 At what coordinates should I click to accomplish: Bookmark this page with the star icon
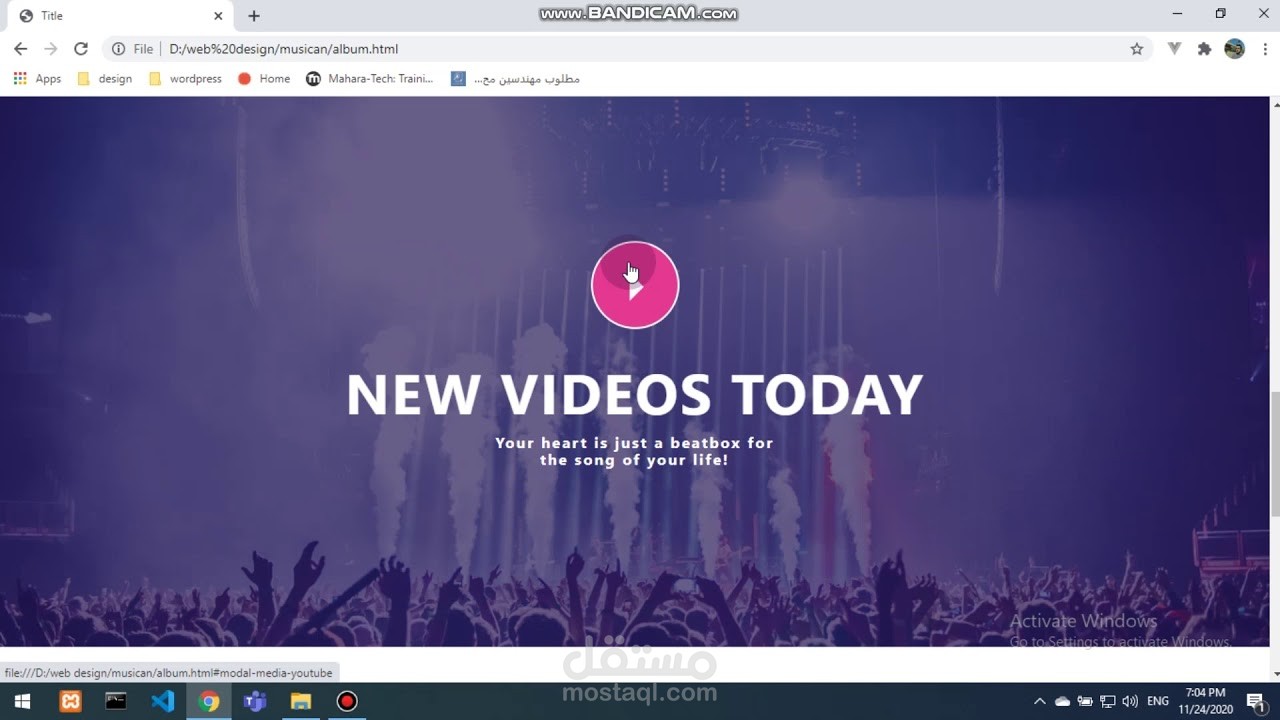(x=1138, y=48)
